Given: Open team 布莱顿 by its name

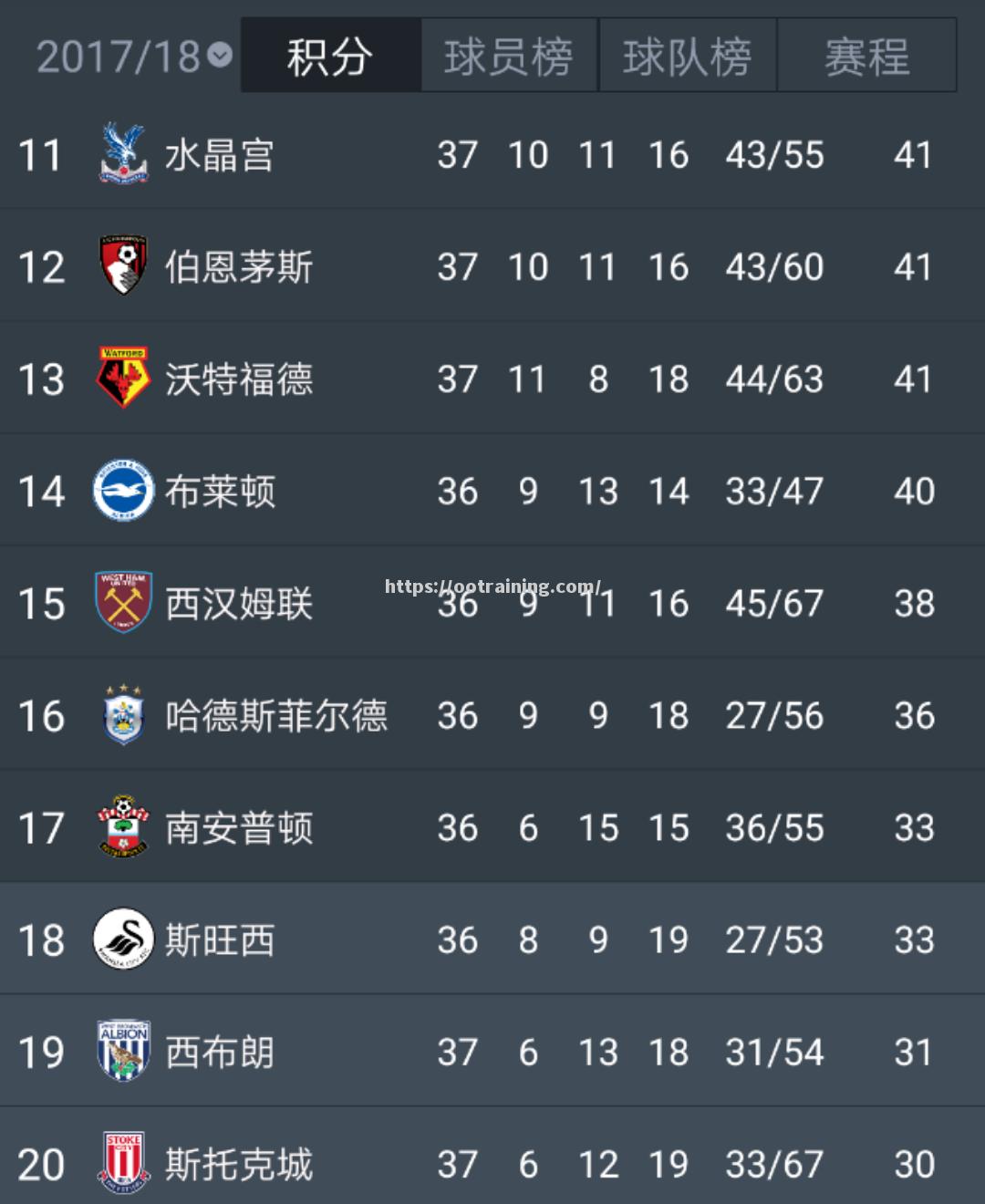Looking at the screenshot, I should click(220, 492).
